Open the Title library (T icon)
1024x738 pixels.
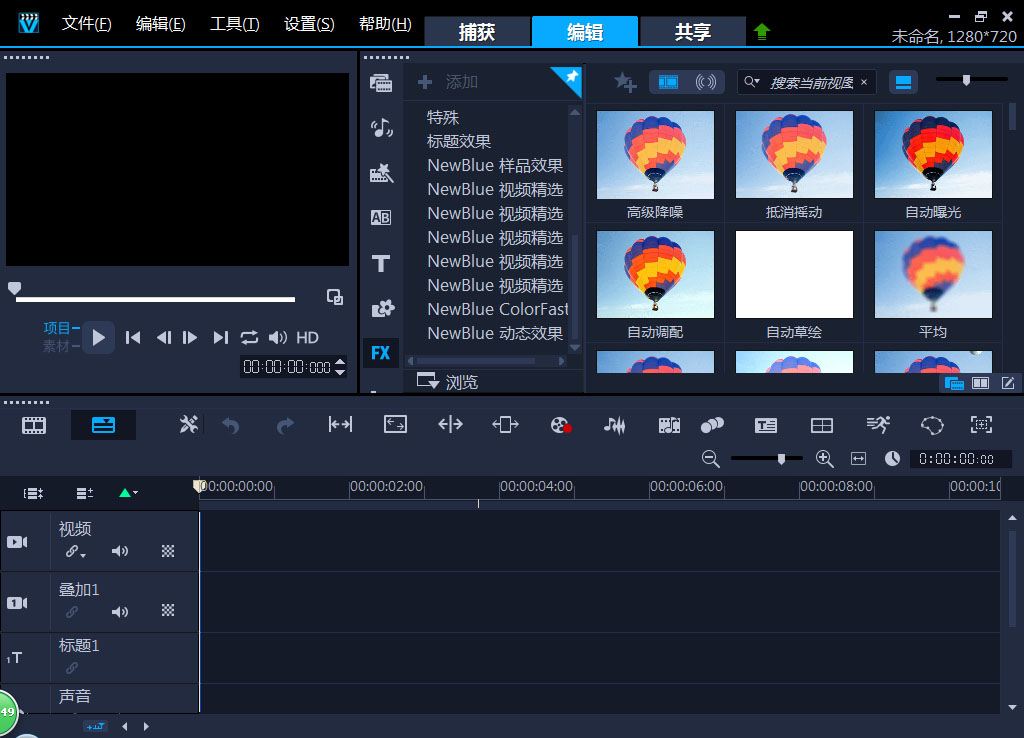click(x=380, y=264)
